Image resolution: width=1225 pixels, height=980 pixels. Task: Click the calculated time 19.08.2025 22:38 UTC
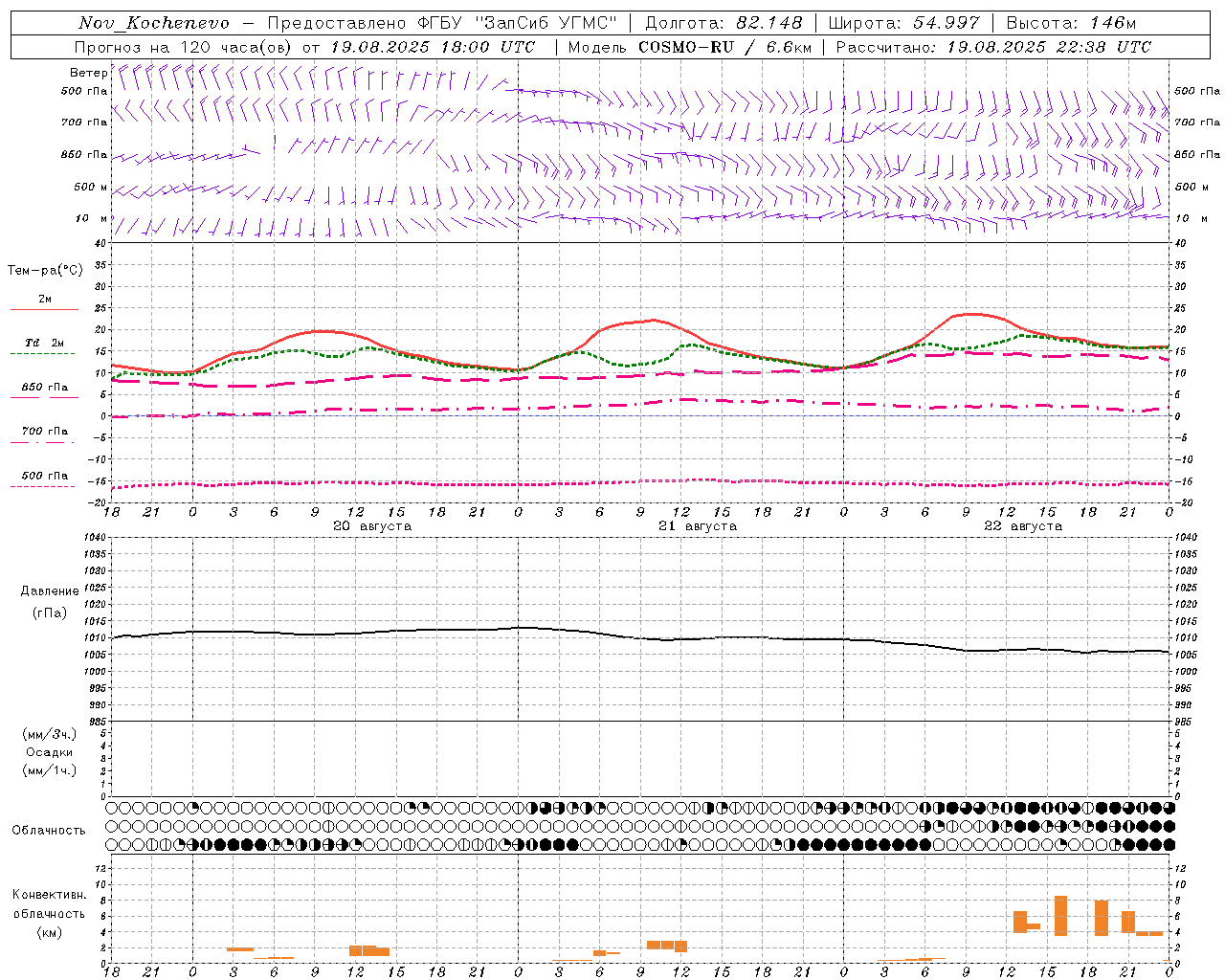[x=1049, y=47]
